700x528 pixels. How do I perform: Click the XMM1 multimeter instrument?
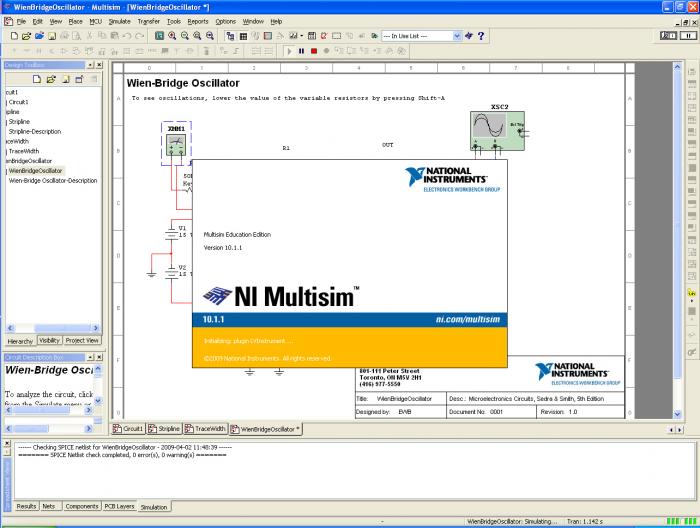(176, 145)
